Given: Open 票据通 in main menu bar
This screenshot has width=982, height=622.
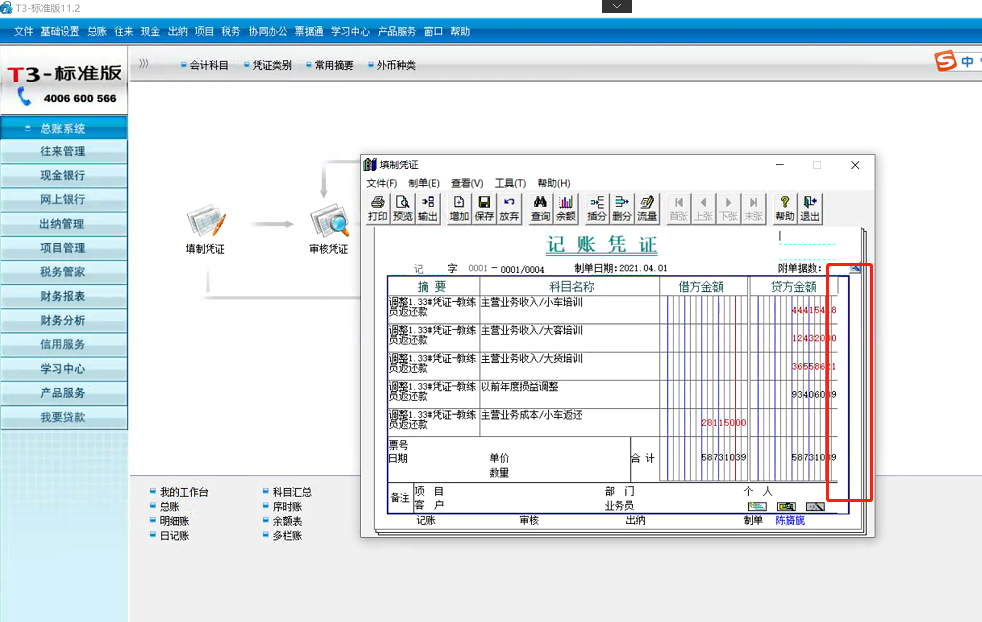Looking at the screenshot, I should (309, 31).
